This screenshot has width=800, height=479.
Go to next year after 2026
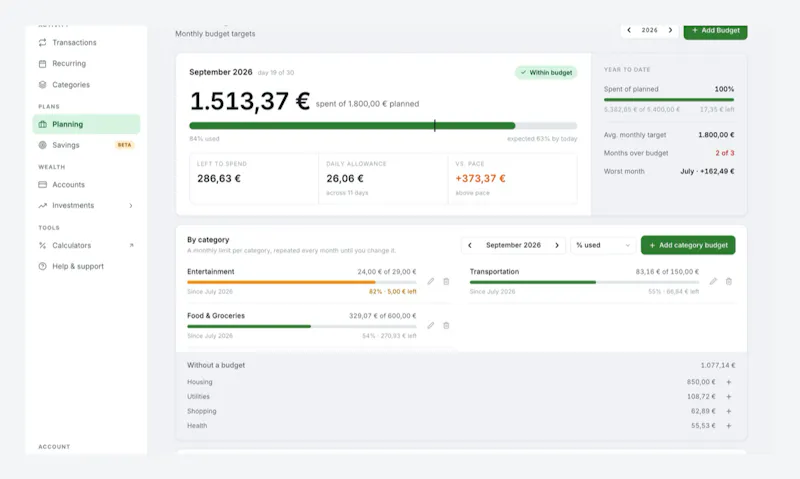(x=670, y=30)
